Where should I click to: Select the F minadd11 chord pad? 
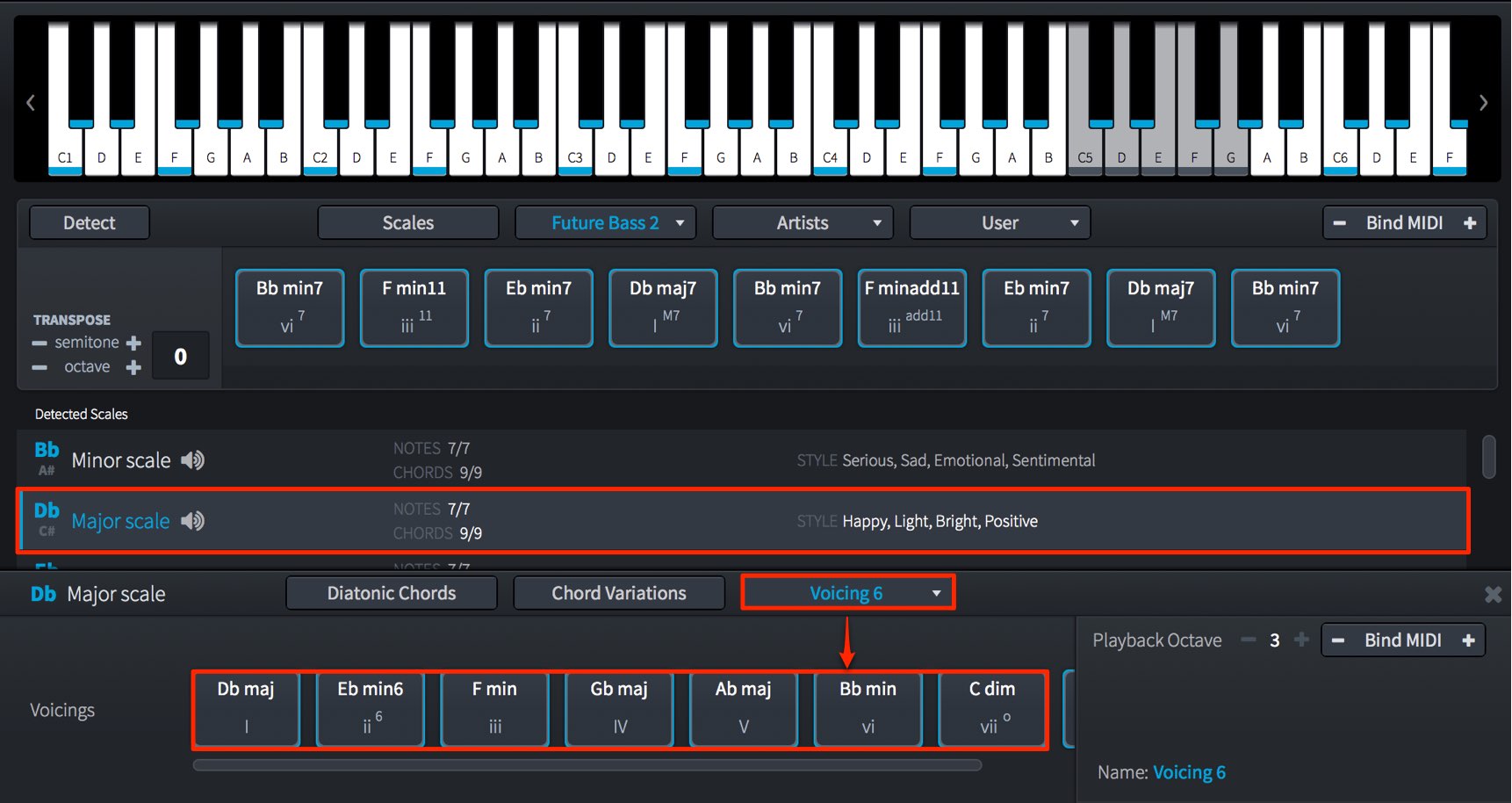coord(912,308)
